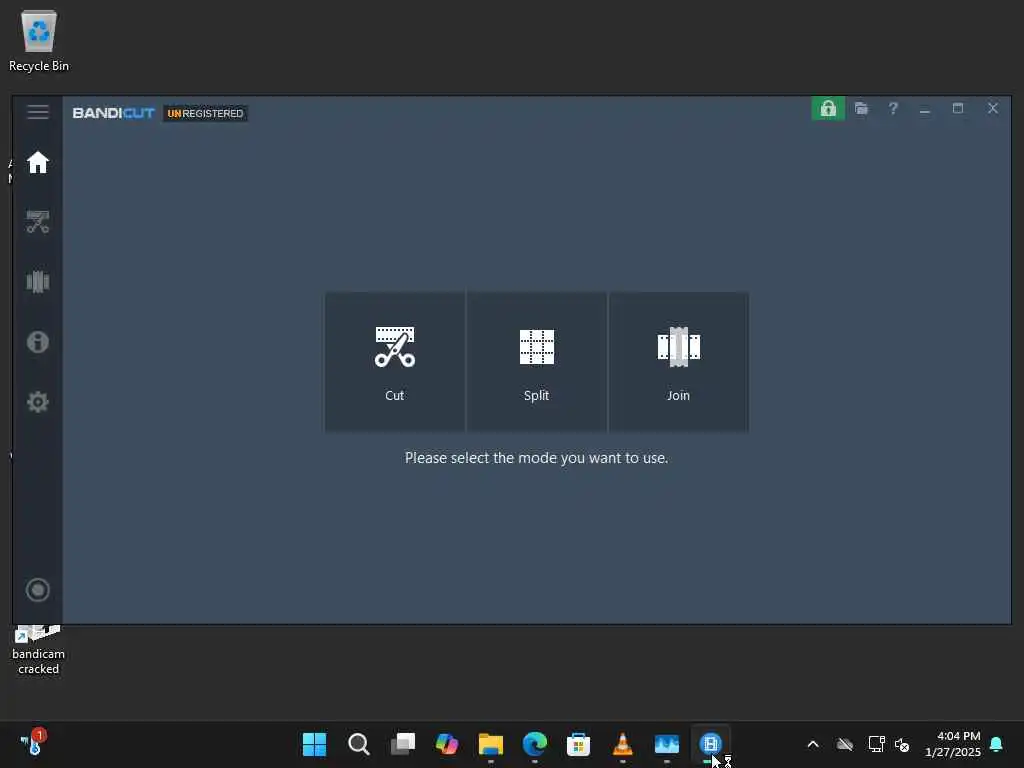The width and height of the screenshot is (1024, 768).
Task: Open the blue waveform app on the taskbar
Action: click(667, 744)
